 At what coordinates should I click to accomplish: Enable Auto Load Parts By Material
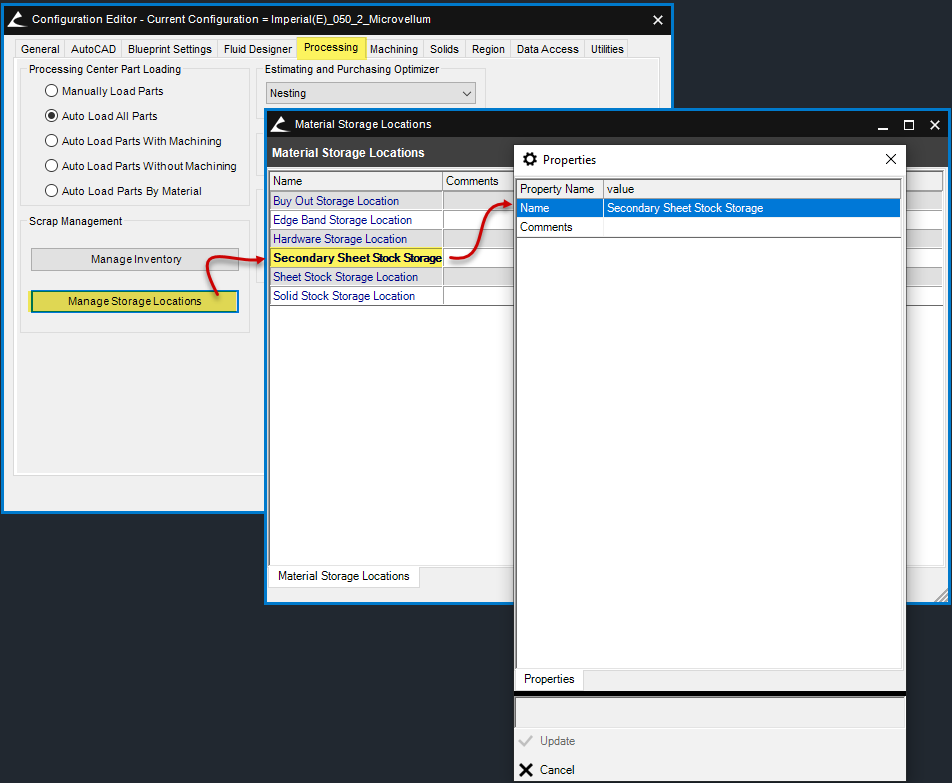pyautogui.click(x=52, y=191)
